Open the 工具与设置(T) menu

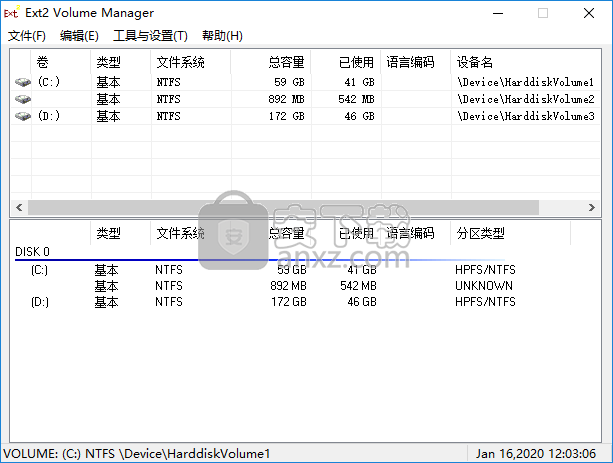[150, 36]
